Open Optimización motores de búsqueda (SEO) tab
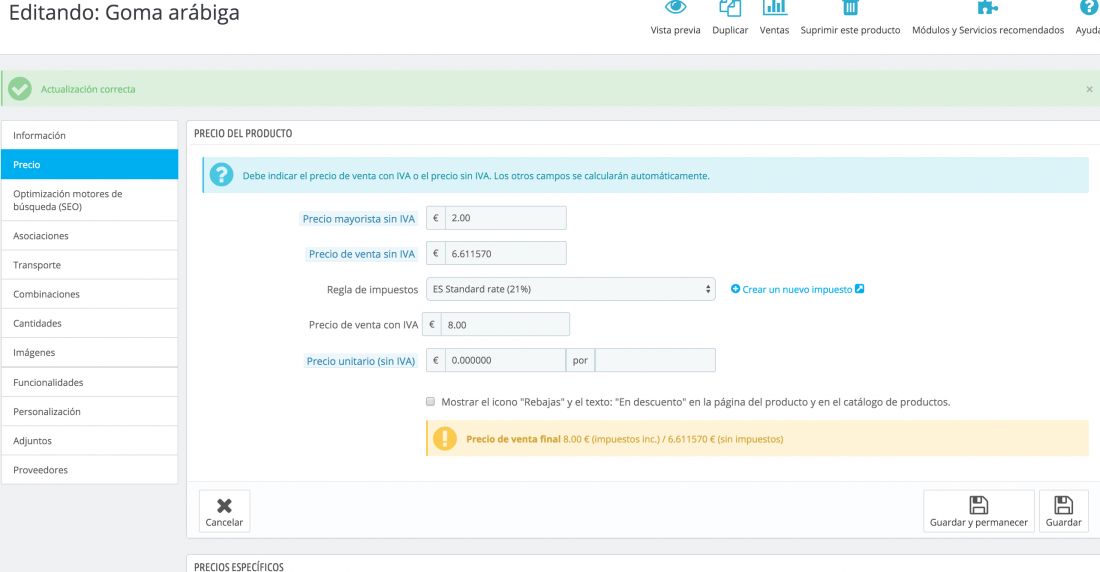 tap(90, 200)
